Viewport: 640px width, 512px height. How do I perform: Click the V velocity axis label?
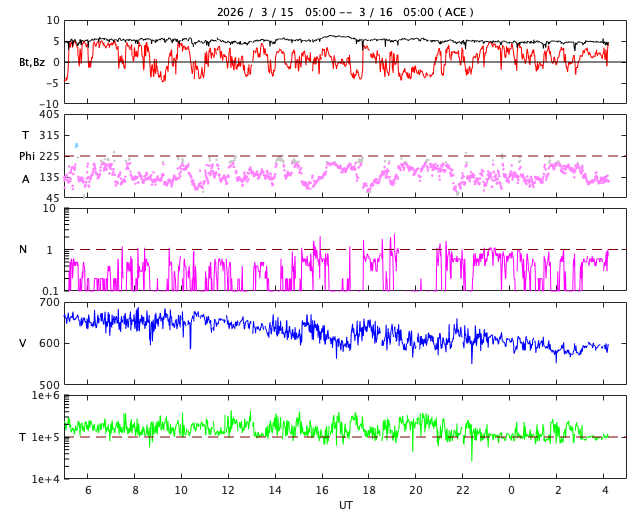(x=23, y=343)
